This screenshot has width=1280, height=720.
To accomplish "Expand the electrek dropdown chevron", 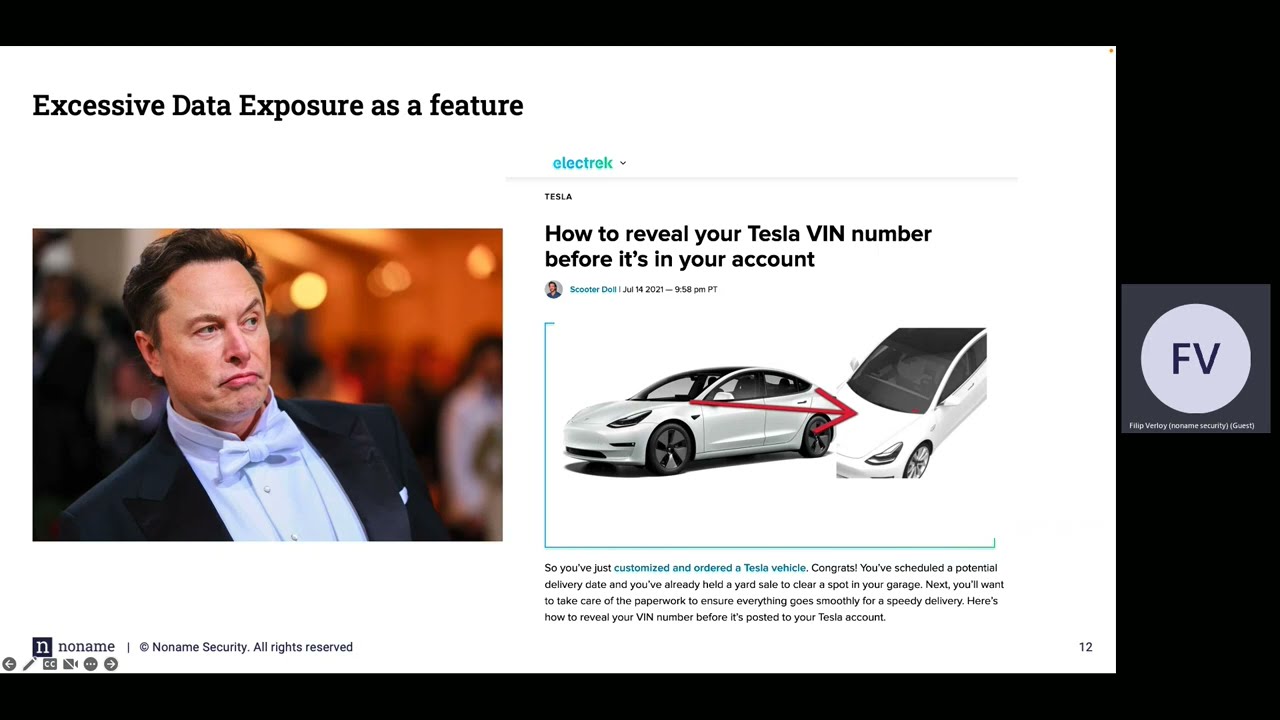I will click(623, 163).
